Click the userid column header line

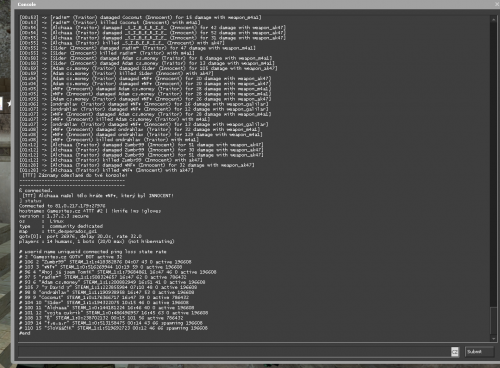point(93,252)
